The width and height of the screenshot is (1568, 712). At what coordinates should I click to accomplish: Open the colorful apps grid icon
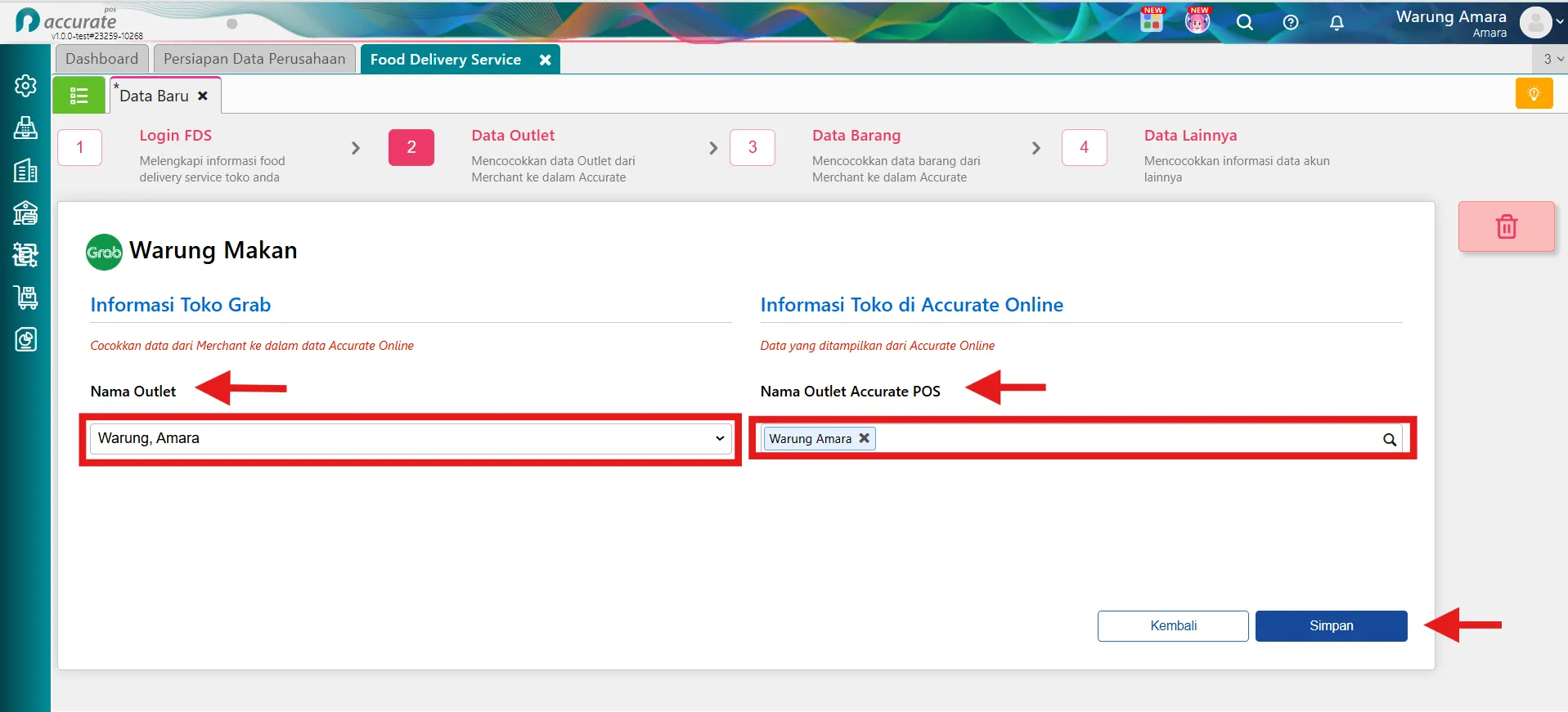tap(1152, 21)
